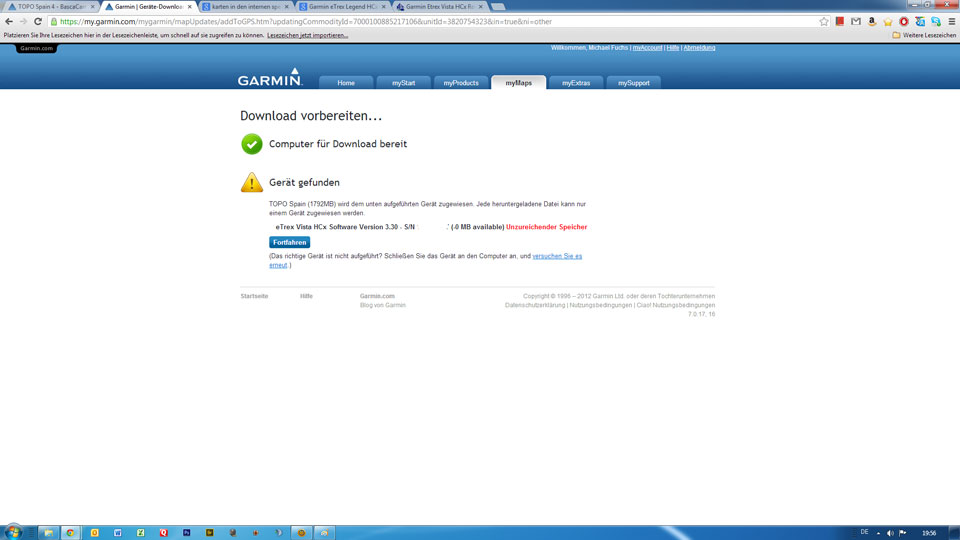Click Lesezeichen jetzt importieren link
The image size is (960, 540).
coord(307,36)
